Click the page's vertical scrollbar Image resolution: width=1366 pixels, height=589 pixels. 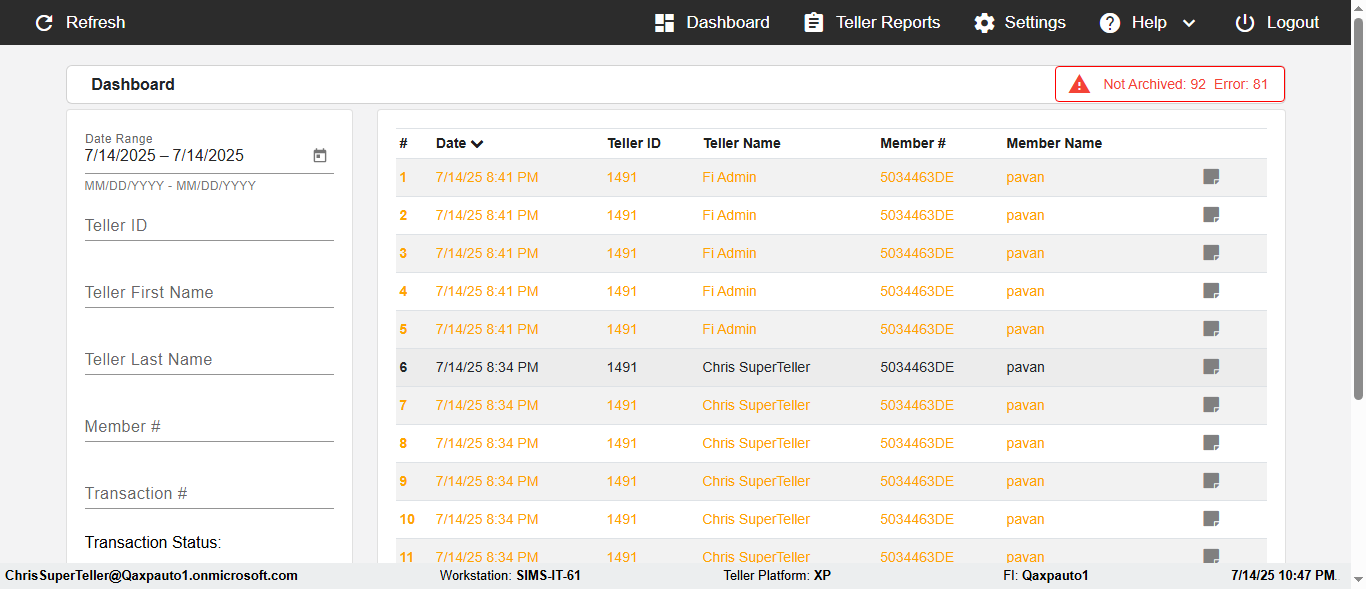click(x=1358, y=220)
